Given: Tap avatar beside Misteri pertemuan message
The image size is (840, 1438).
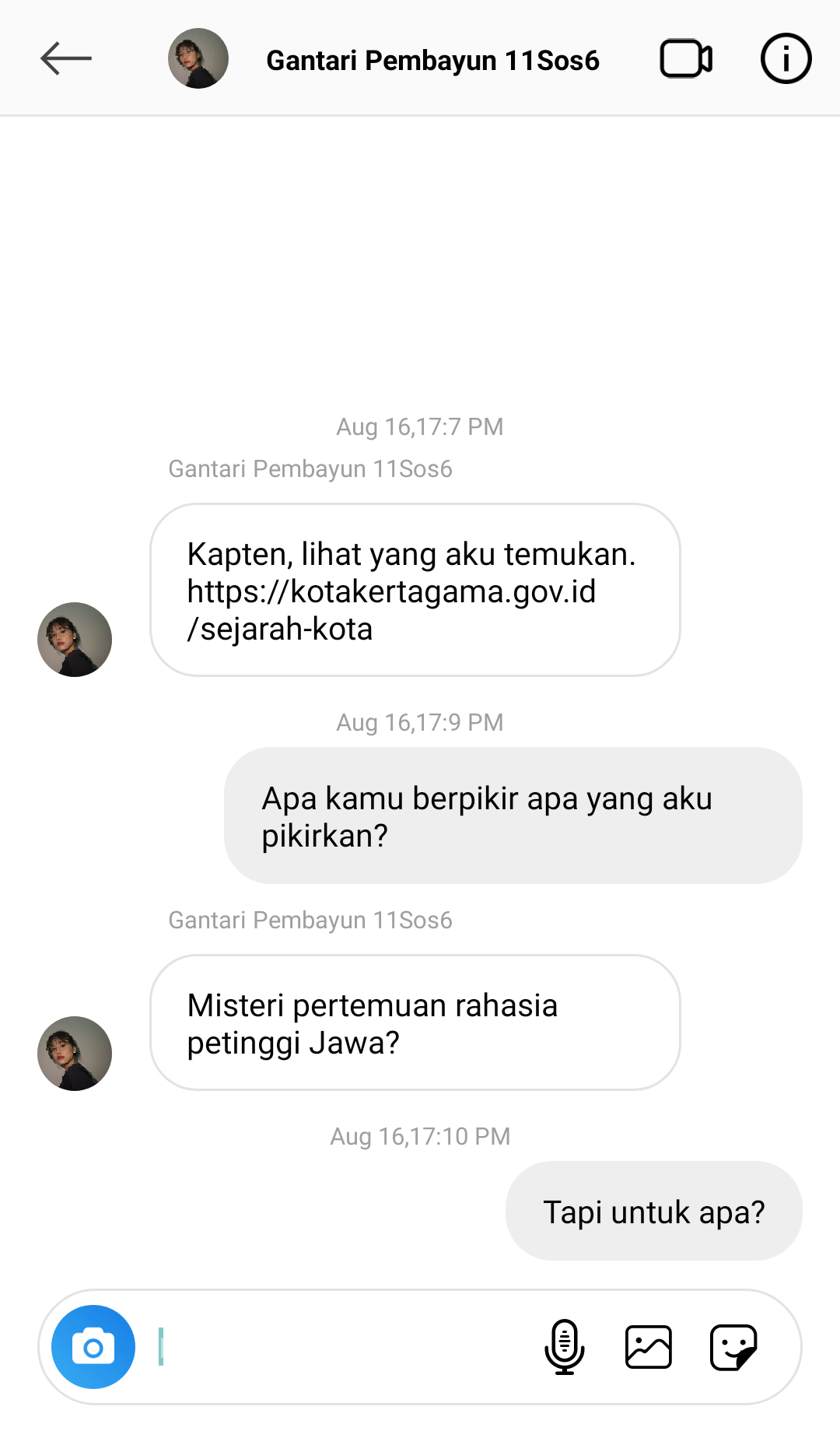Looking at the screenshot, I should click(x=75, y=1054).
